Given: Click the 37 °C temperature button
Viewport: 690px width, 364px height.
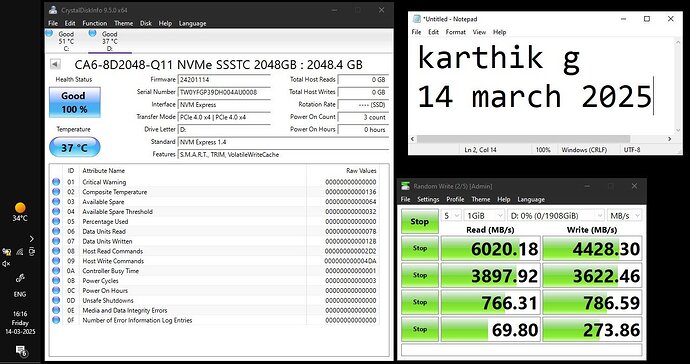Looking at the screenshot, I should click(x=75, y=147).
